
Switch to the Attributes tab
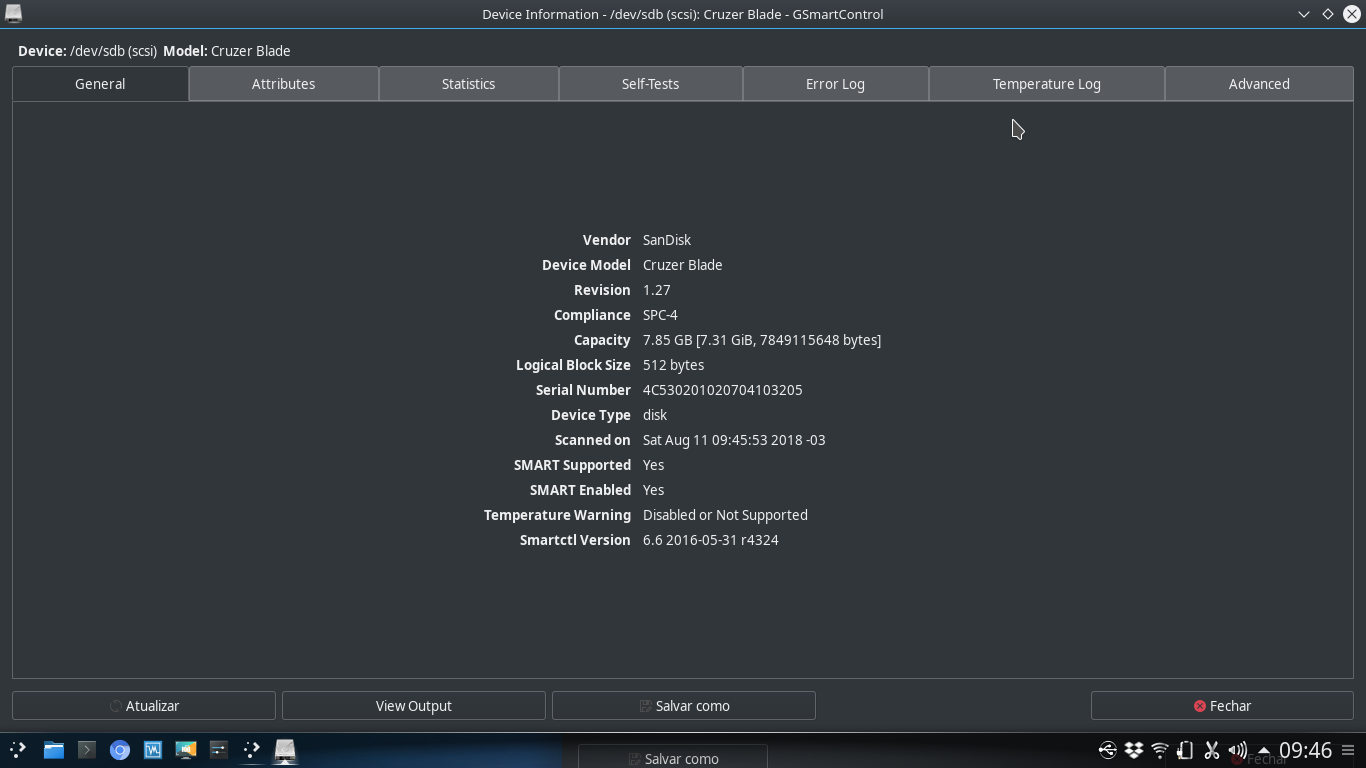pos(283,84)
